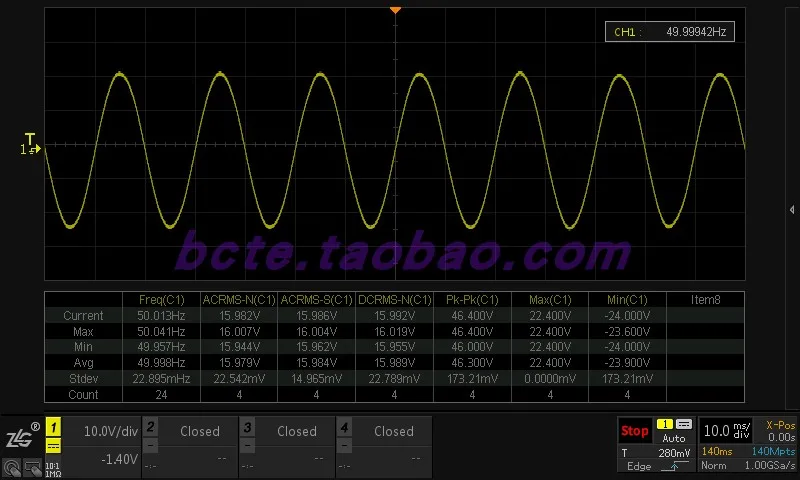
Task: Click the red Stop run-state button
Action: pyautogui.click(x=634, y=431)
